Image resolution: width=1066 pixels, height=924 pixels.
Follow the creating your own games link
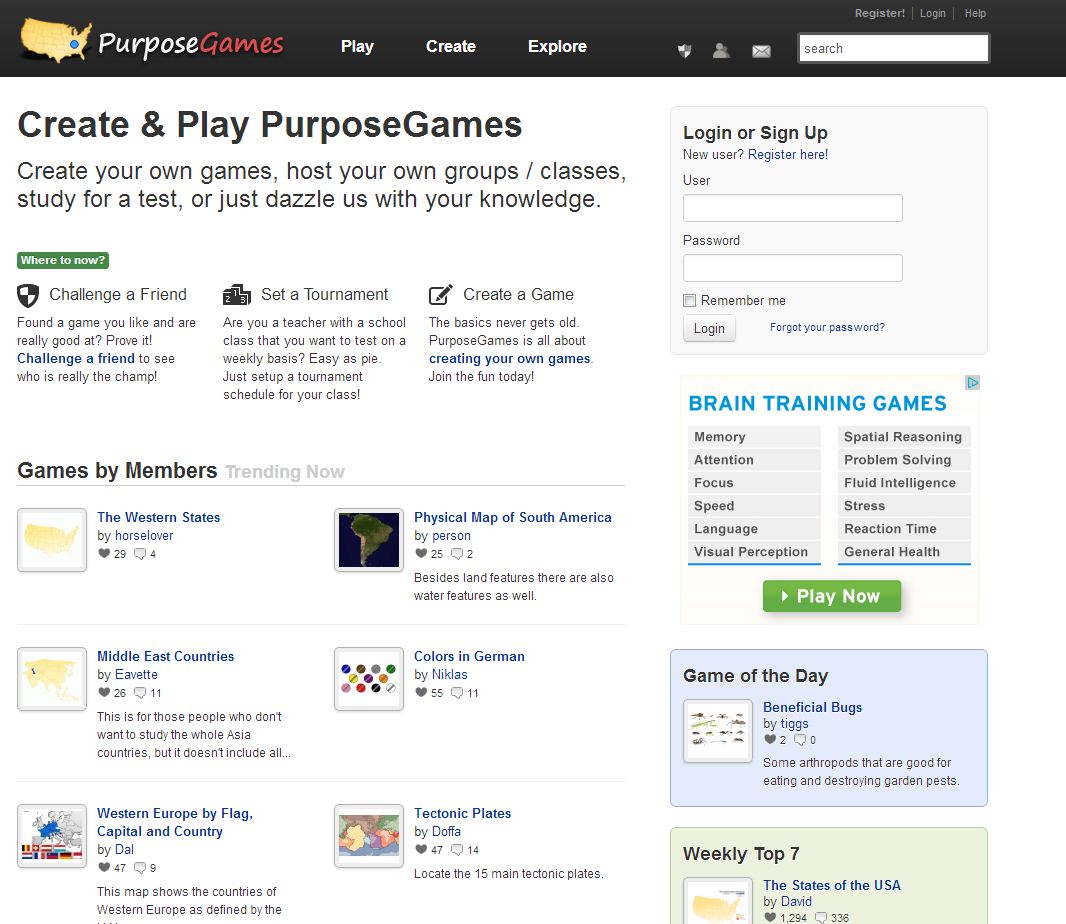point(509,358)
